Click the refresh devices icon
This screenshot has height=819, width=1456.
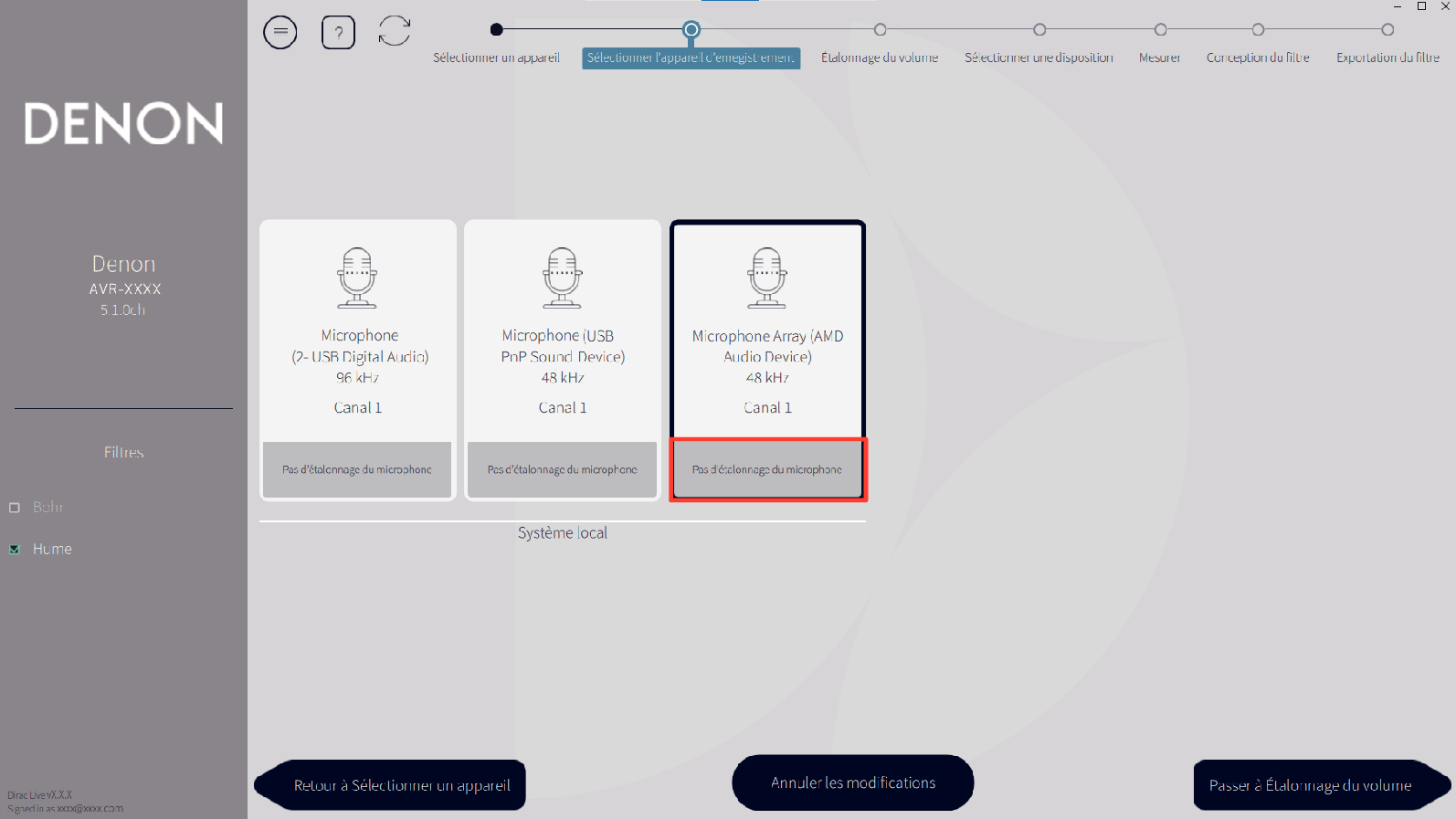(395, 31)
